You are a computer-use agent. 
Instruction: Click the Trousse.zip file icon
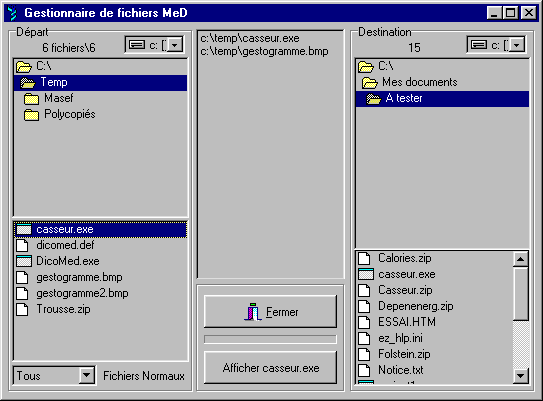[23, 309]
